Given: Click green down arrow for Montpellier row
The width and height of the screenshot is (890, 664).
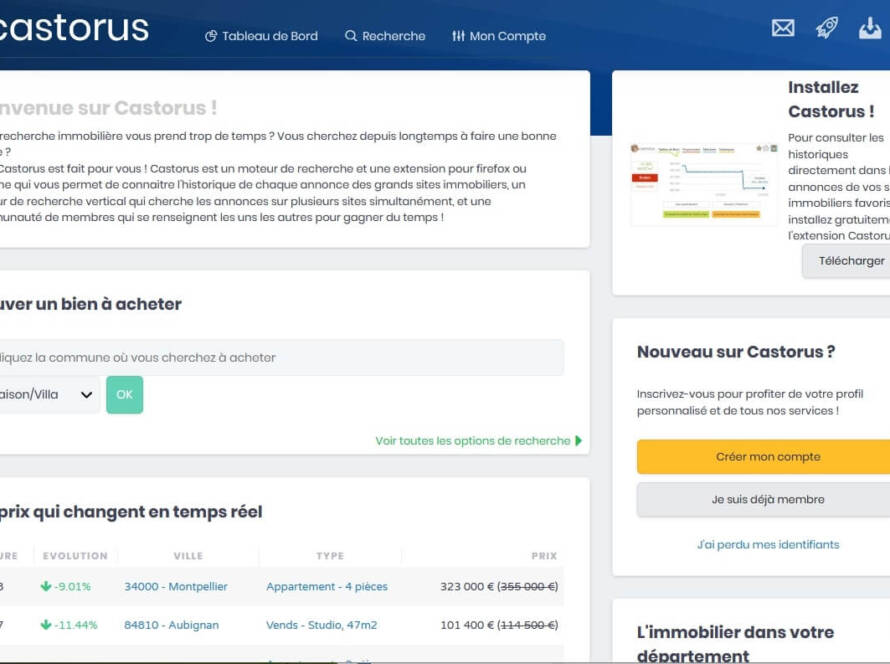Looking at the screenshot, I should (46, 587).
